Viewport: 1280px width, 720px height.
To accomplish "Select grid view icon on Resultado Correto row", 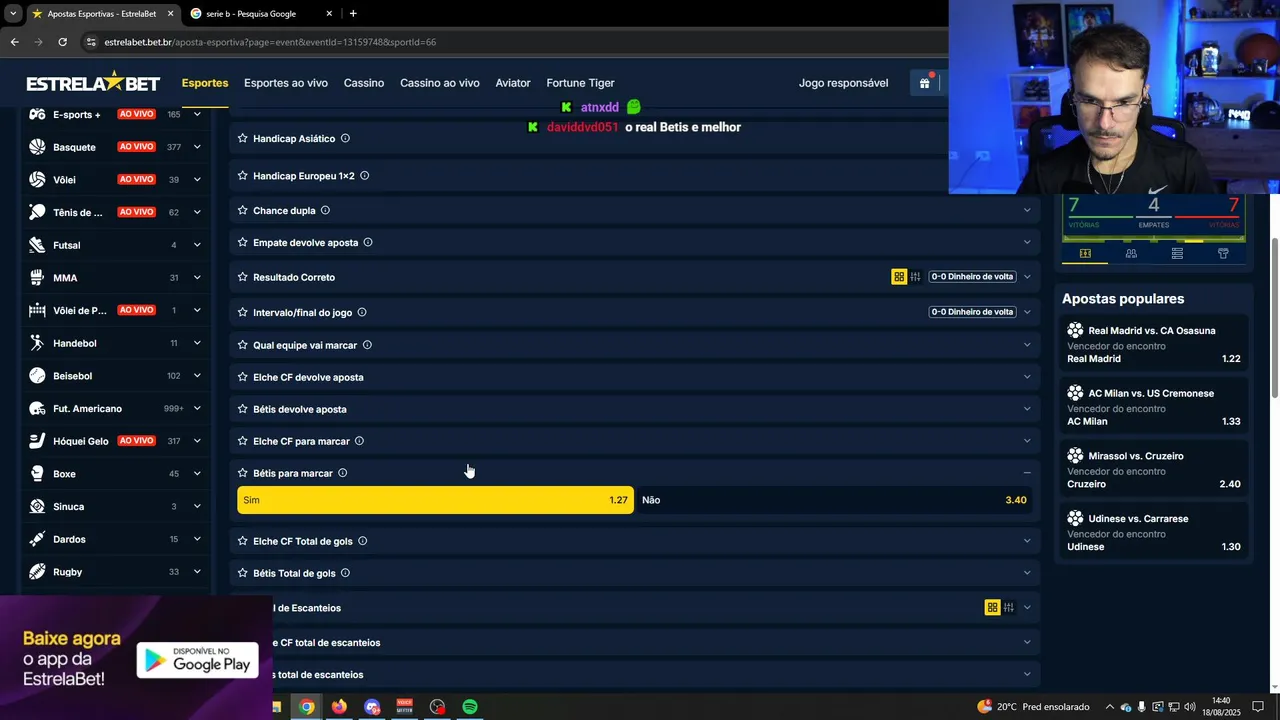I will click(899, 277).
